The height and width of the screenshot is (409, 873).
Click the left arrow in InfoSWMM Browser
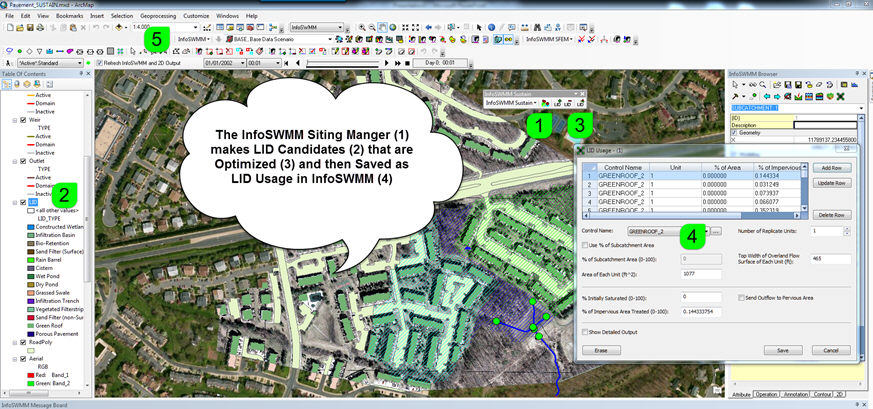[767, 96]
